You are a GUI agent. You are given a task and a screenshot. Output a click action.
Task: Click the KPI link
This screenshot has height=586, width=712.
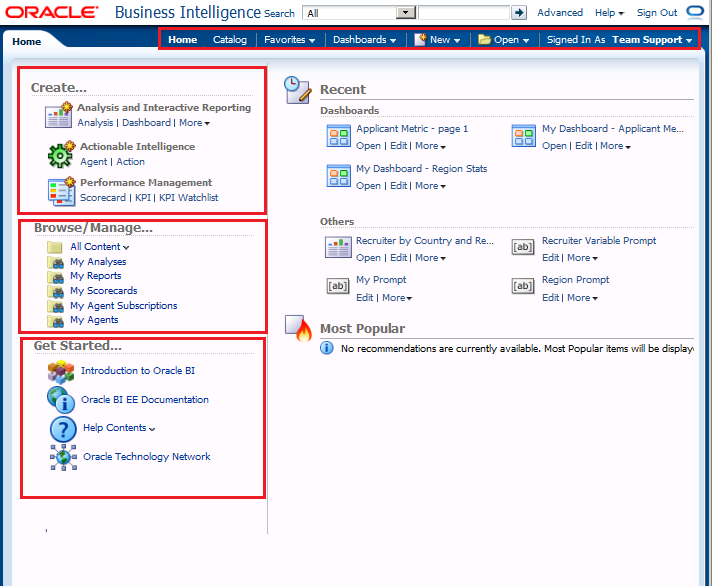143,198
